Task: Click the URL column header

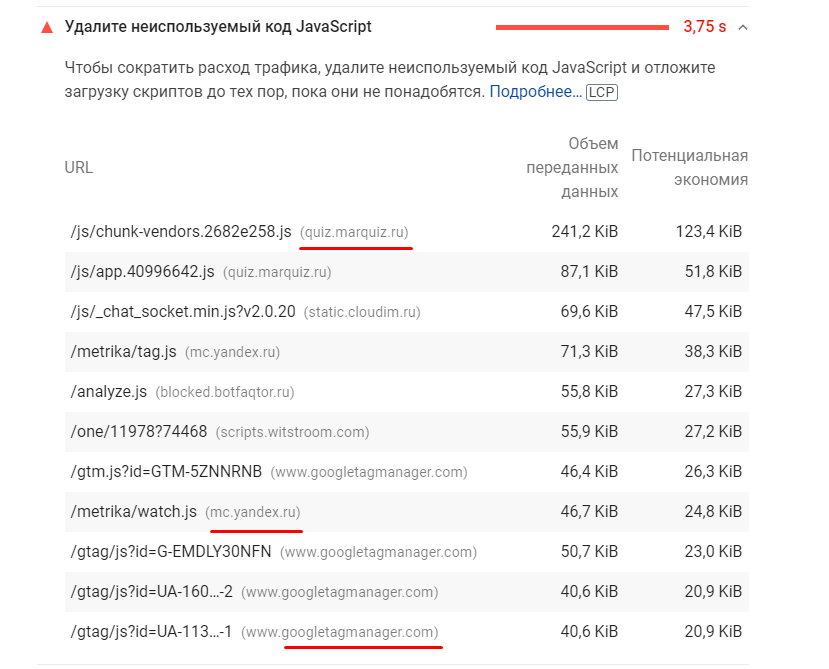Action: [x=79, y=168]
